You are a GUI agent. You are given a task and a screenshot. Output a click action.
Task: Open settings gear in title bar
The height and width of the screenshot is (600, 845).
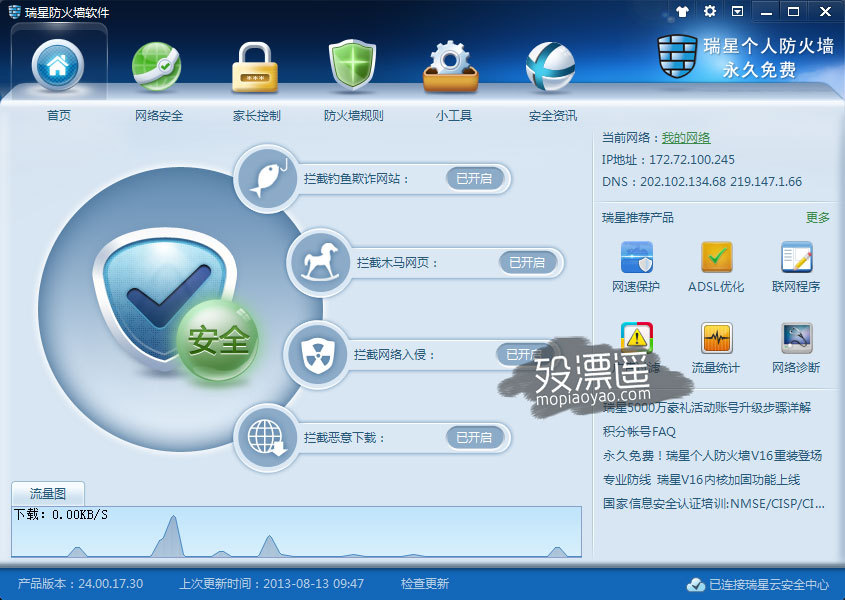coord(710,11)
